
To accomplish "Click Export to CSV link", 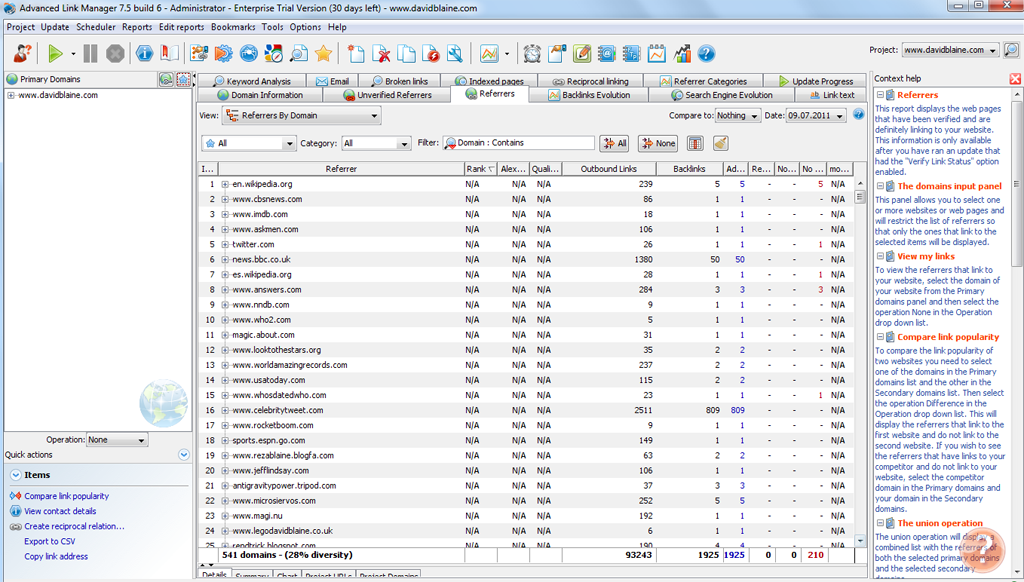I will [x=50, y=541].
